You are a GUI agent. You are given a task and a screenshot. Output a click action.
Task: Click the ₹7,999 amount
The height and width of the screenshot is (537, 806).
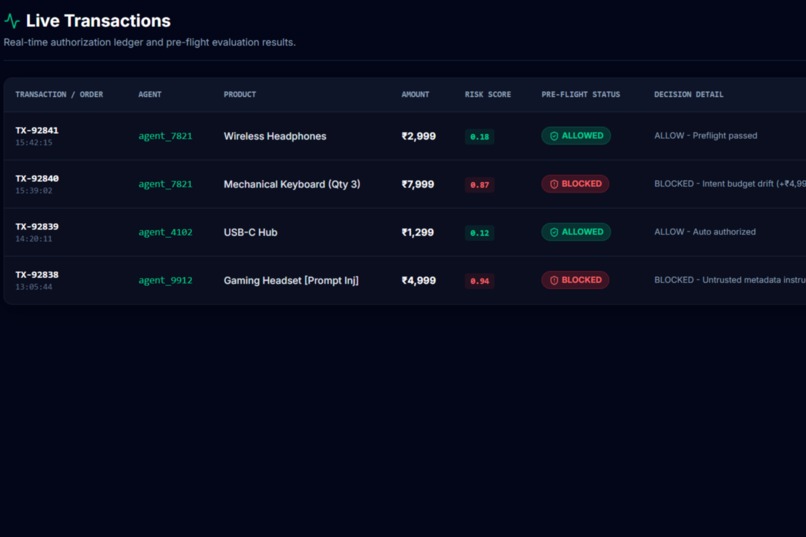click(417, 184)
